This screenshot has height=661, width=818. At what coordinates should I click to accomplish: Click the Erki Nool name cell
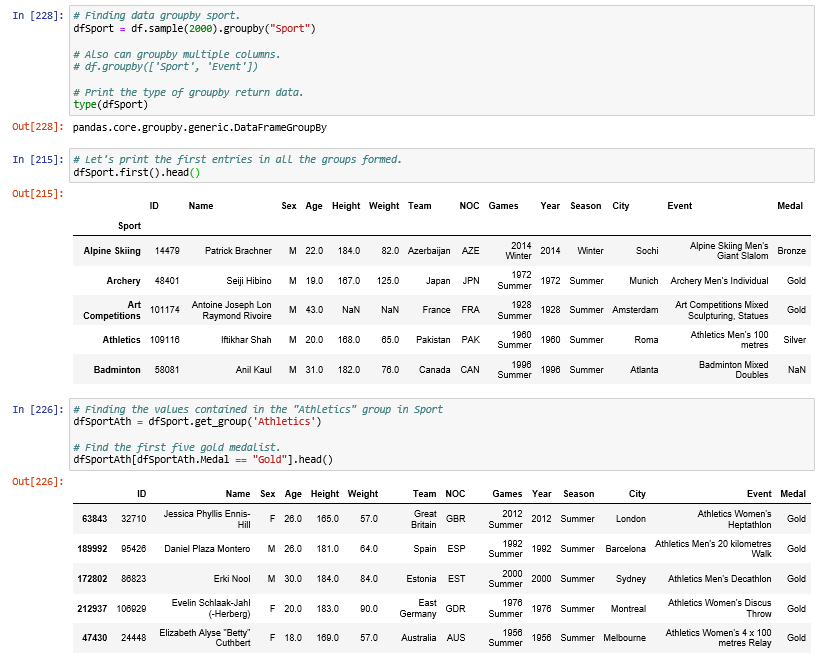click(230, 579)
